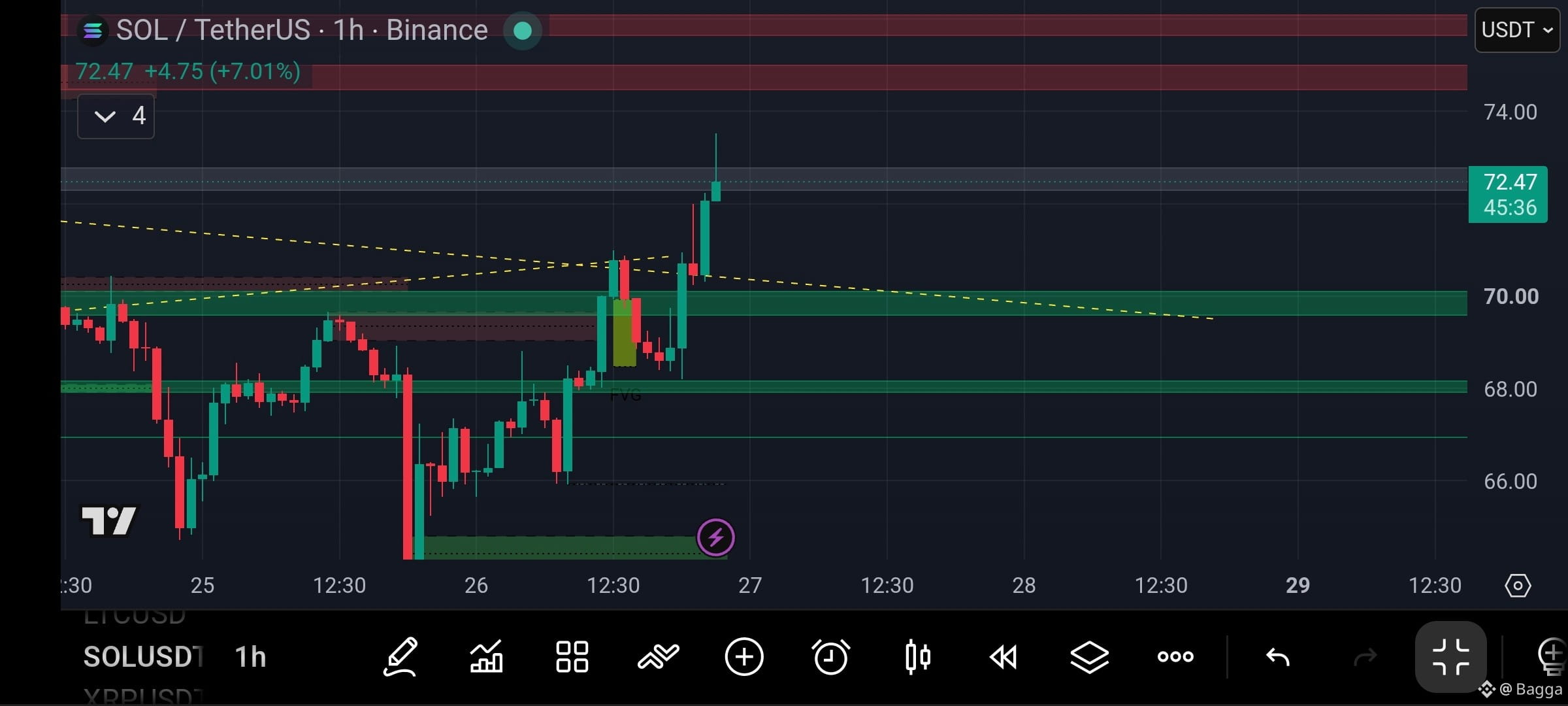
Task: Undo last action with back arrow
Action: tap(1277, 656)
